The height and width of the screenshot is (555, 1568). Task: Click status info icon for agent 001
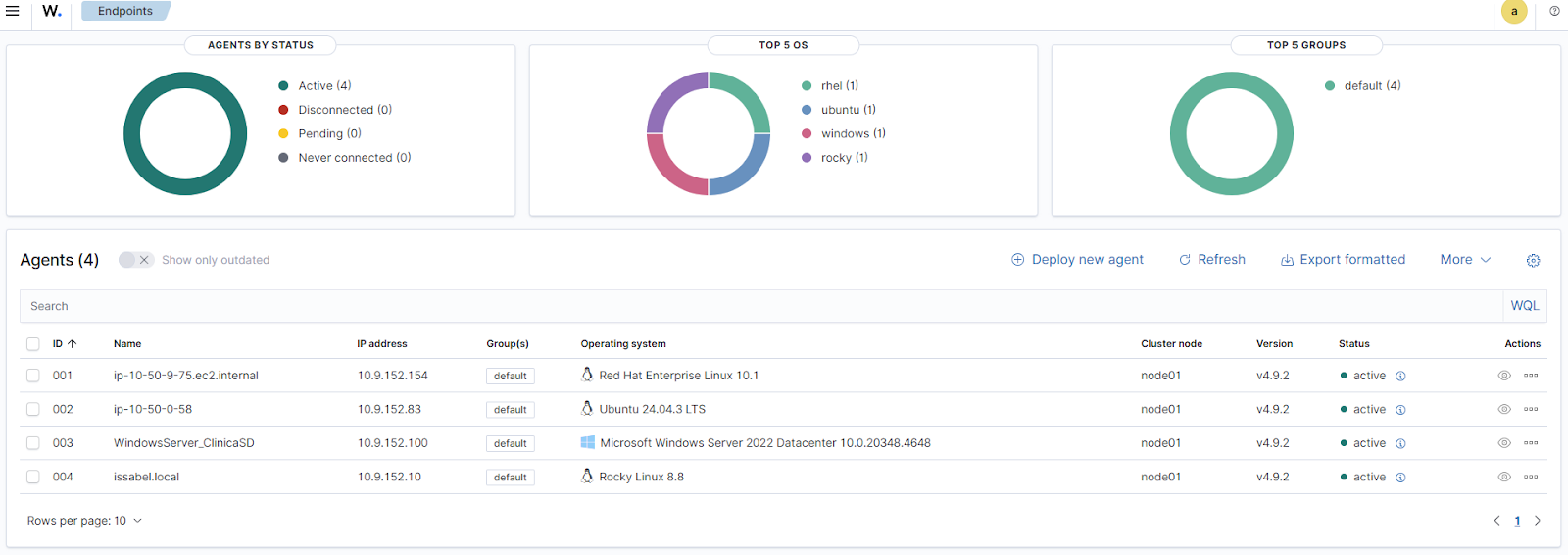tap(1400, 376)
